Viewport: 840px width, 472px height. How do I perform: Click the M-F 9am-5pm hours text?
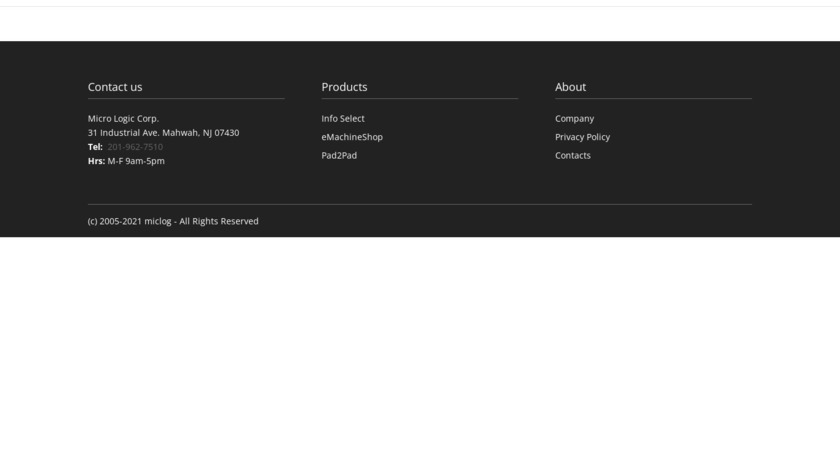[x=136, y=161]
